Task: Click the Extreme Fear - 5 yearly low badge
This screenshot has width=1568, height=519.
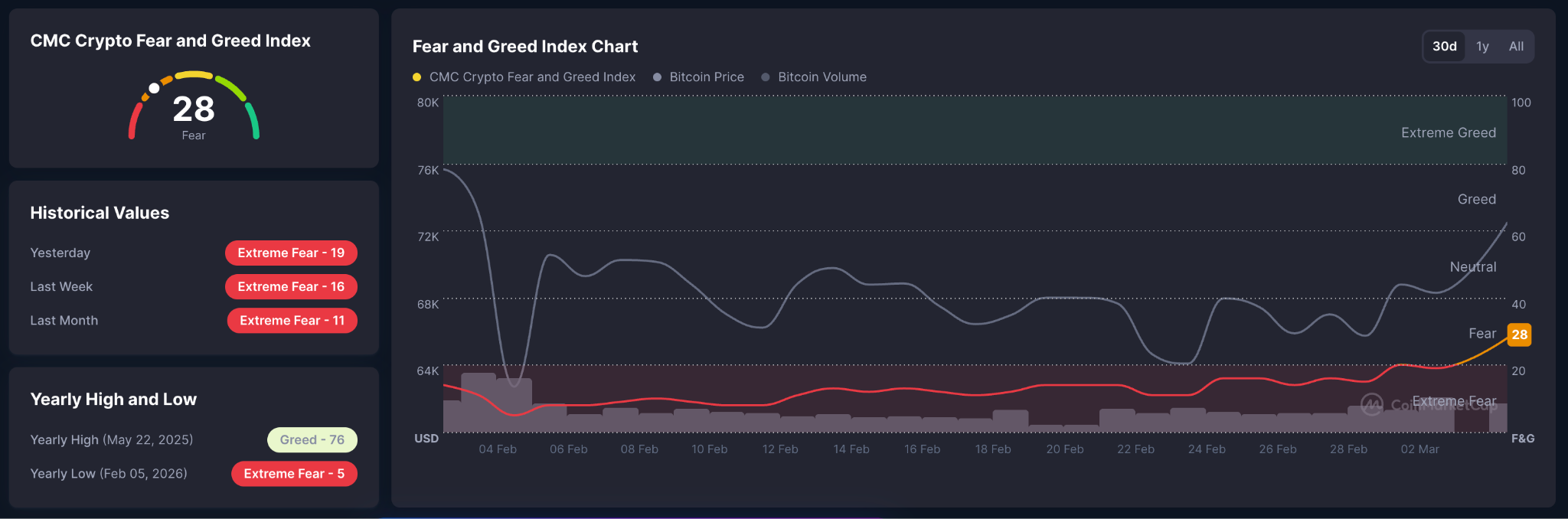Action: (x=294, y=474)
